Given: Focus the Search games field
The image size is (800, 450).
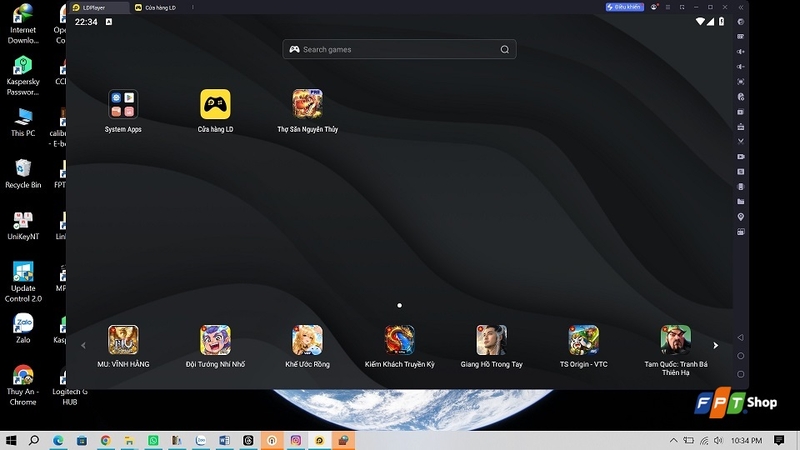Looking at the screenshot, I should click(x=399, y=49).
